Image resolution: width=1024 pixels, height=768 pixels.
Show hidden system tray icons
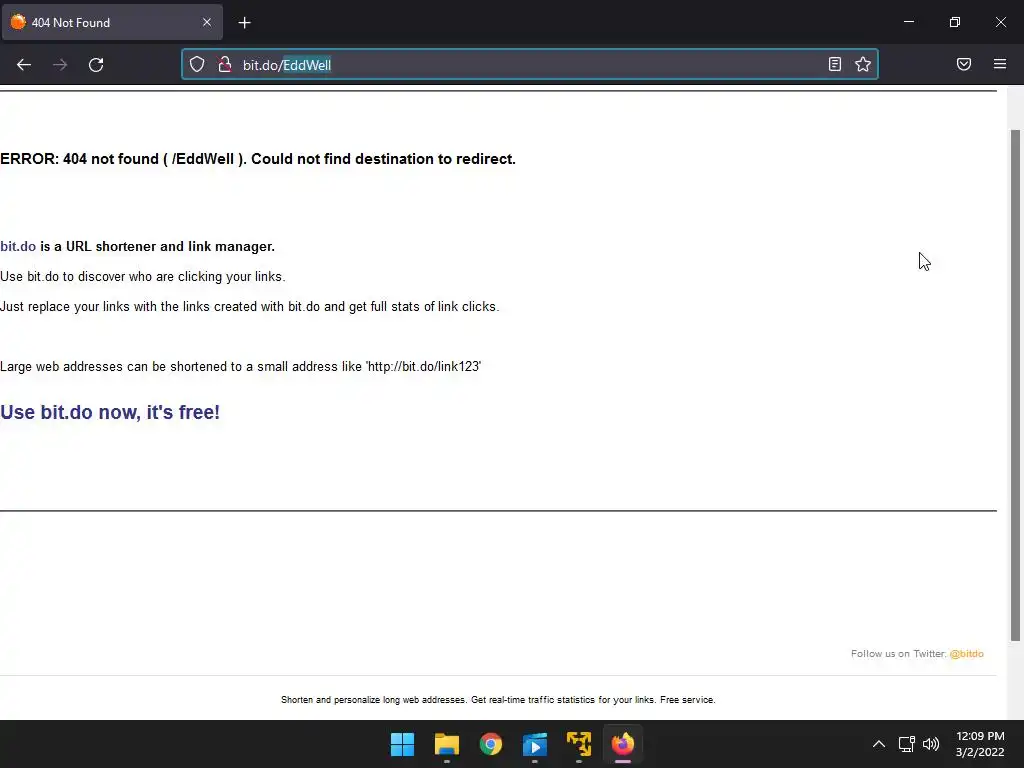click(879, 744)
